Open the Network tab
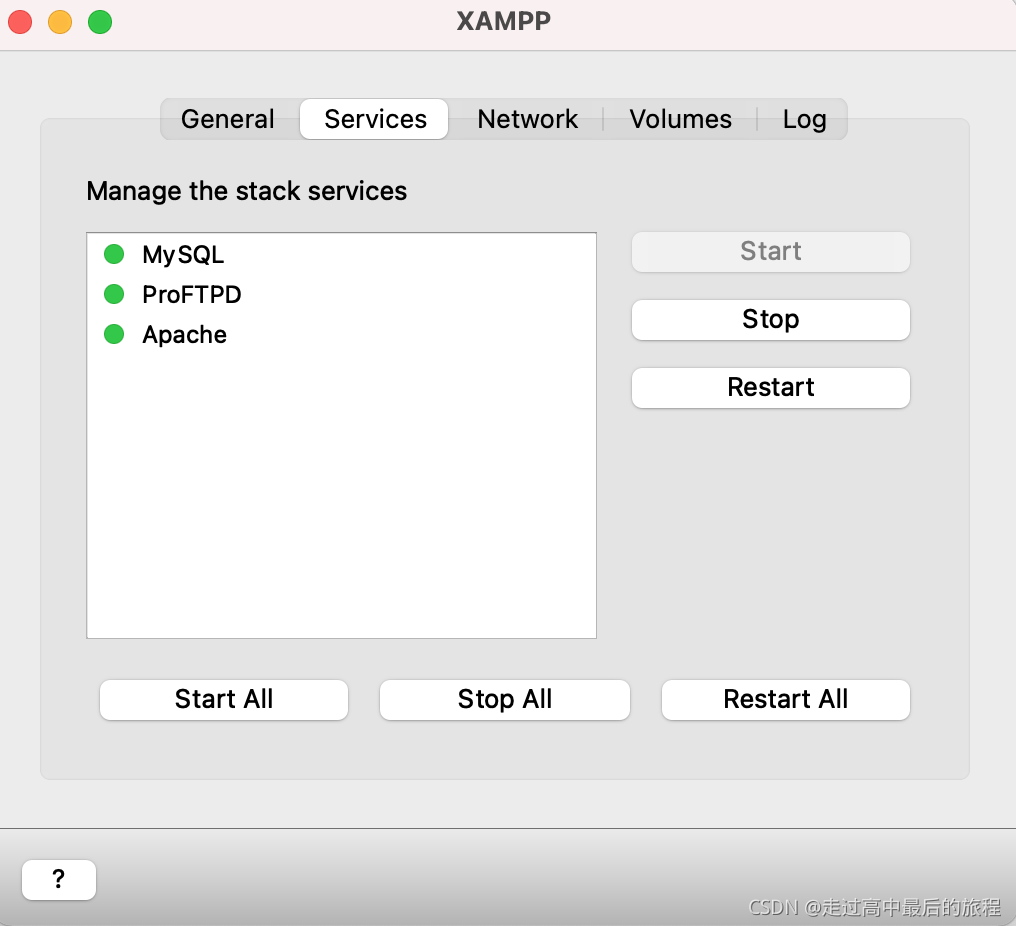 527,119
